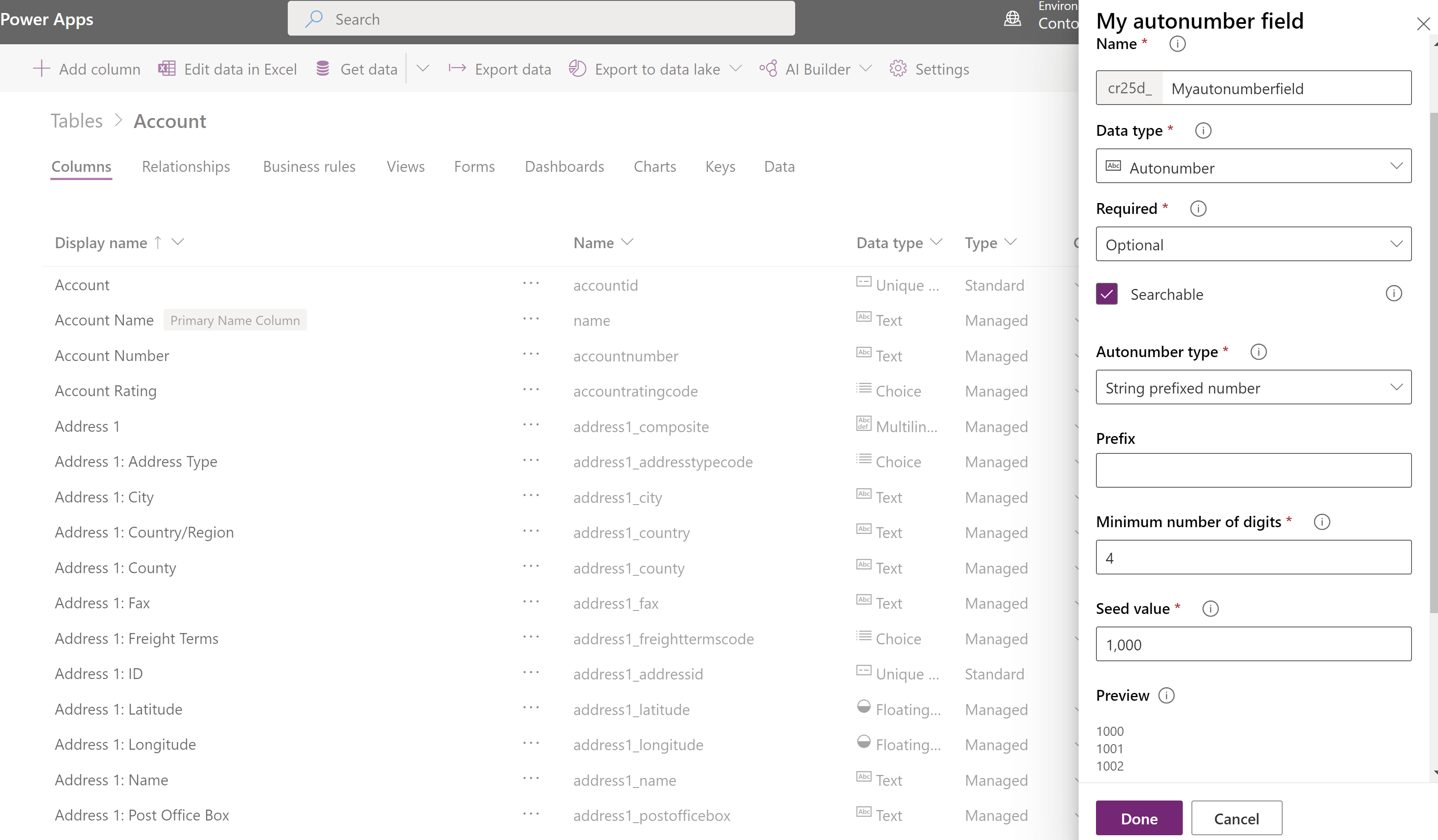Open Export to data lake icon

[579, 68]
